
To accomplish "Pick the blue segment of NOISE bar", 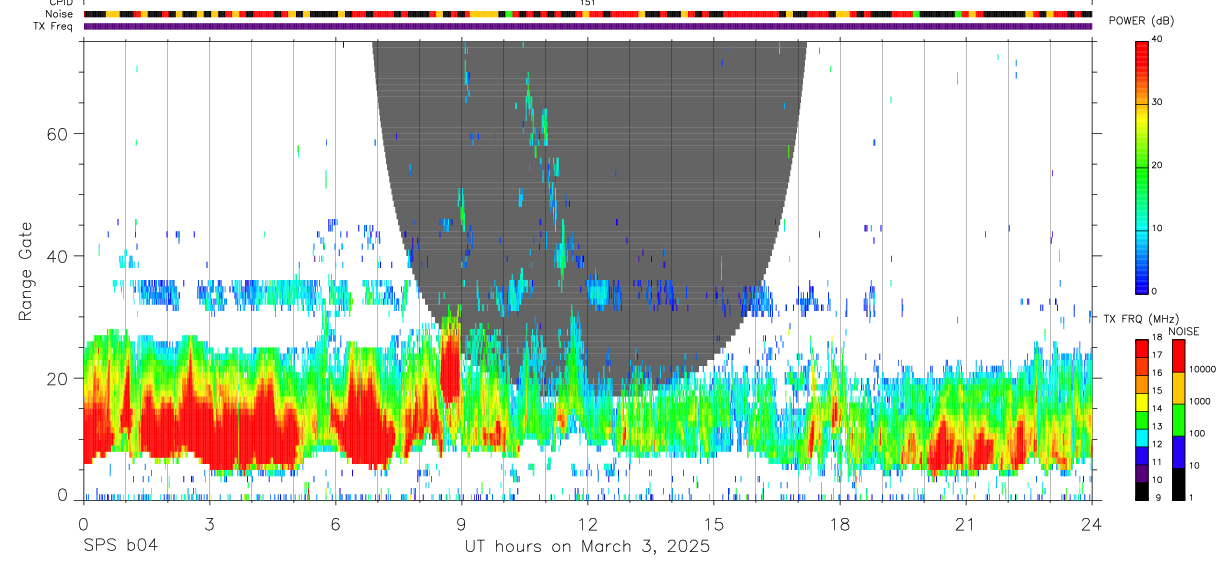I will [x=1178, y=452].
